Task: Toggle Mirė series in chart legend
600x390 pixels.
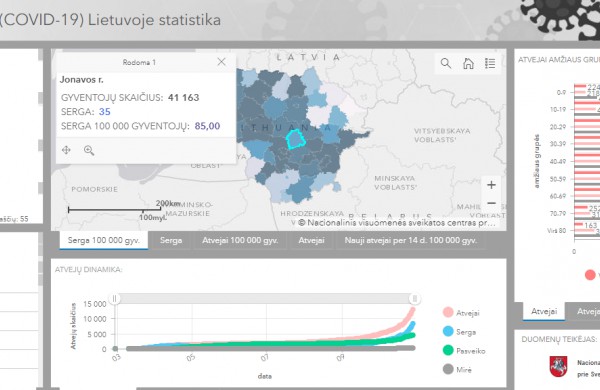Action: pos(457,370)
